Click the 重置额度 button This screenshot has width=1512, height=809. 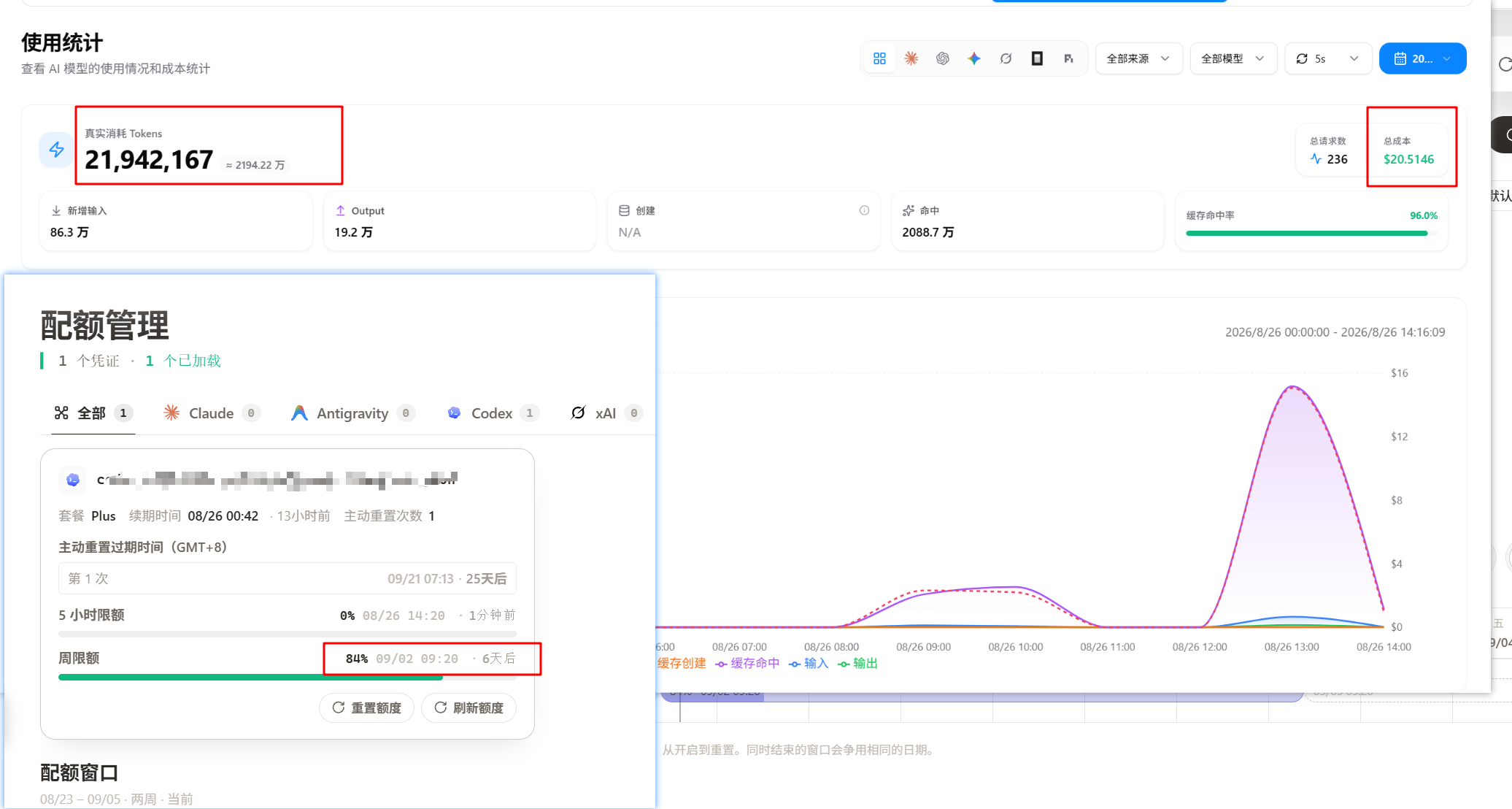(366, 708)
